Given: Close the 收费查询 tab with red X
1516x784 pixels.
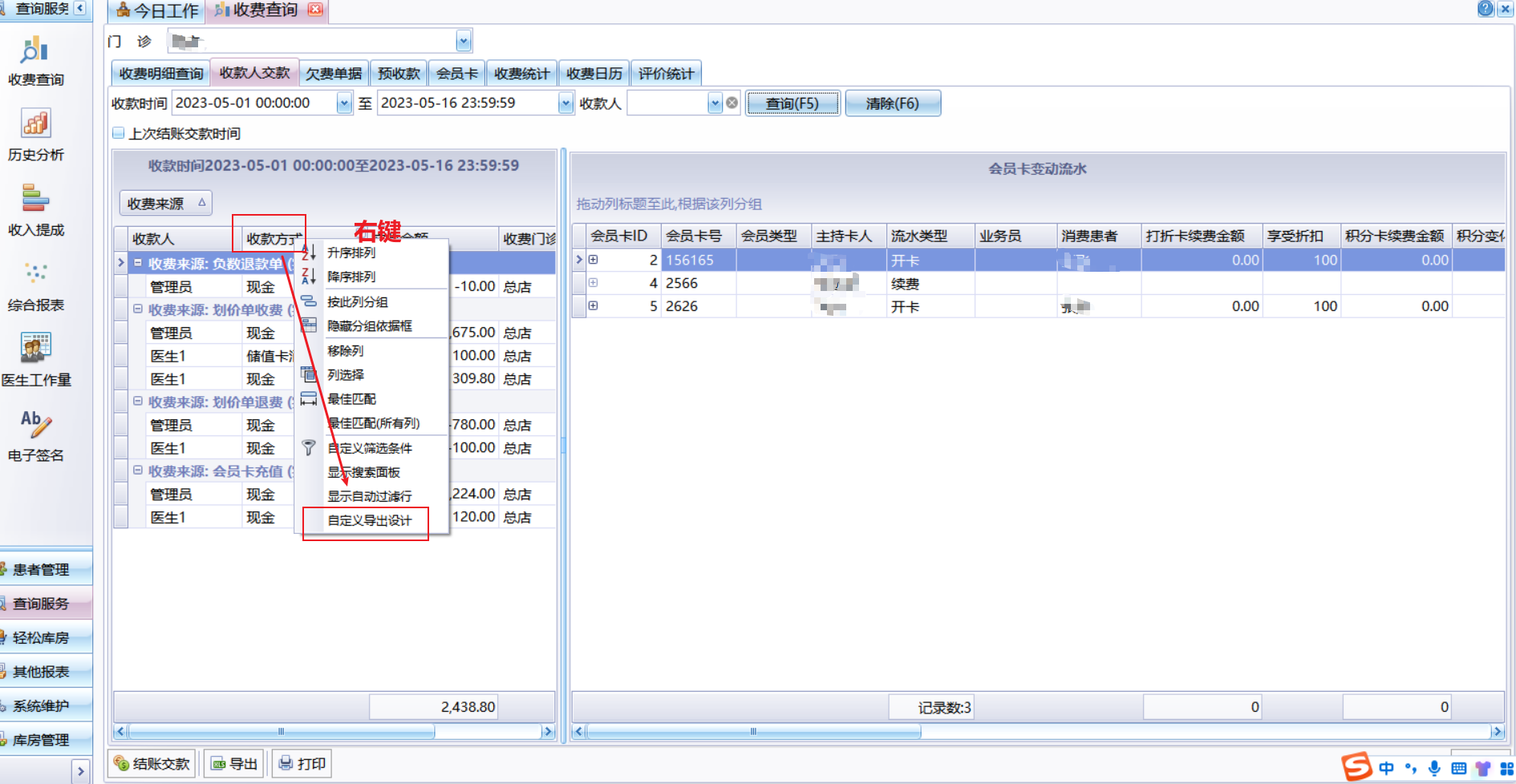Looking at the screenshot, I should point(315,10).
